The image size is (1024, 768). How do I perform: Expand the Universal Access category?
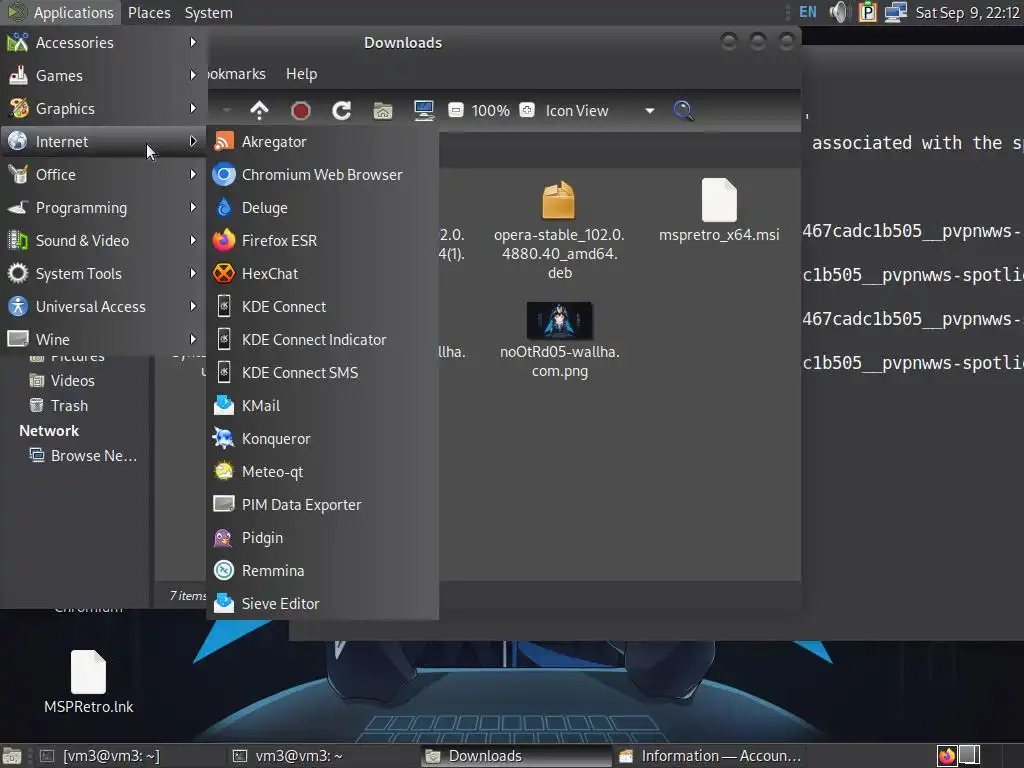[x=104, y=306]
